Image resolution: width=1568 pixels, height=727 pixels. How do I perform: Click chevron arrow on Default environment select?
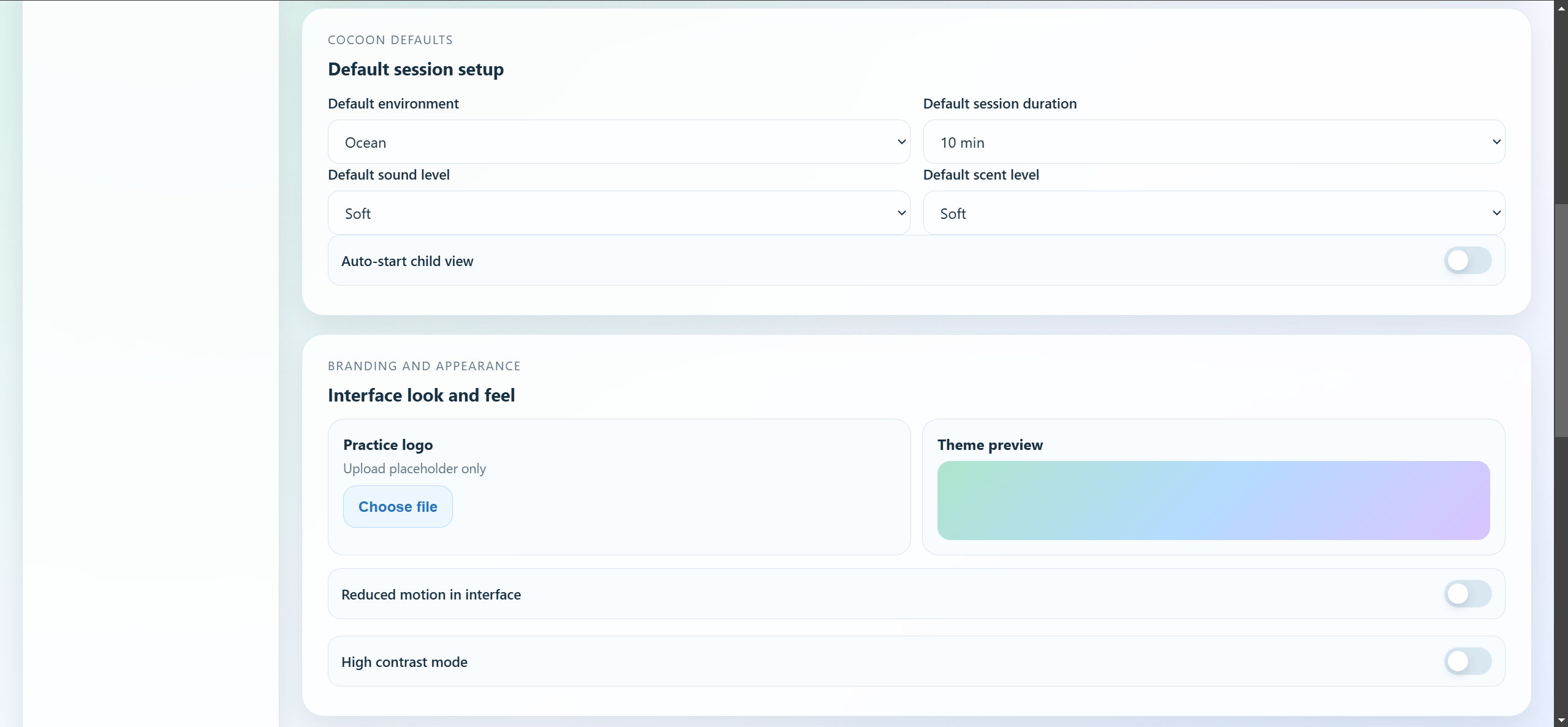[x=901, y=142]
